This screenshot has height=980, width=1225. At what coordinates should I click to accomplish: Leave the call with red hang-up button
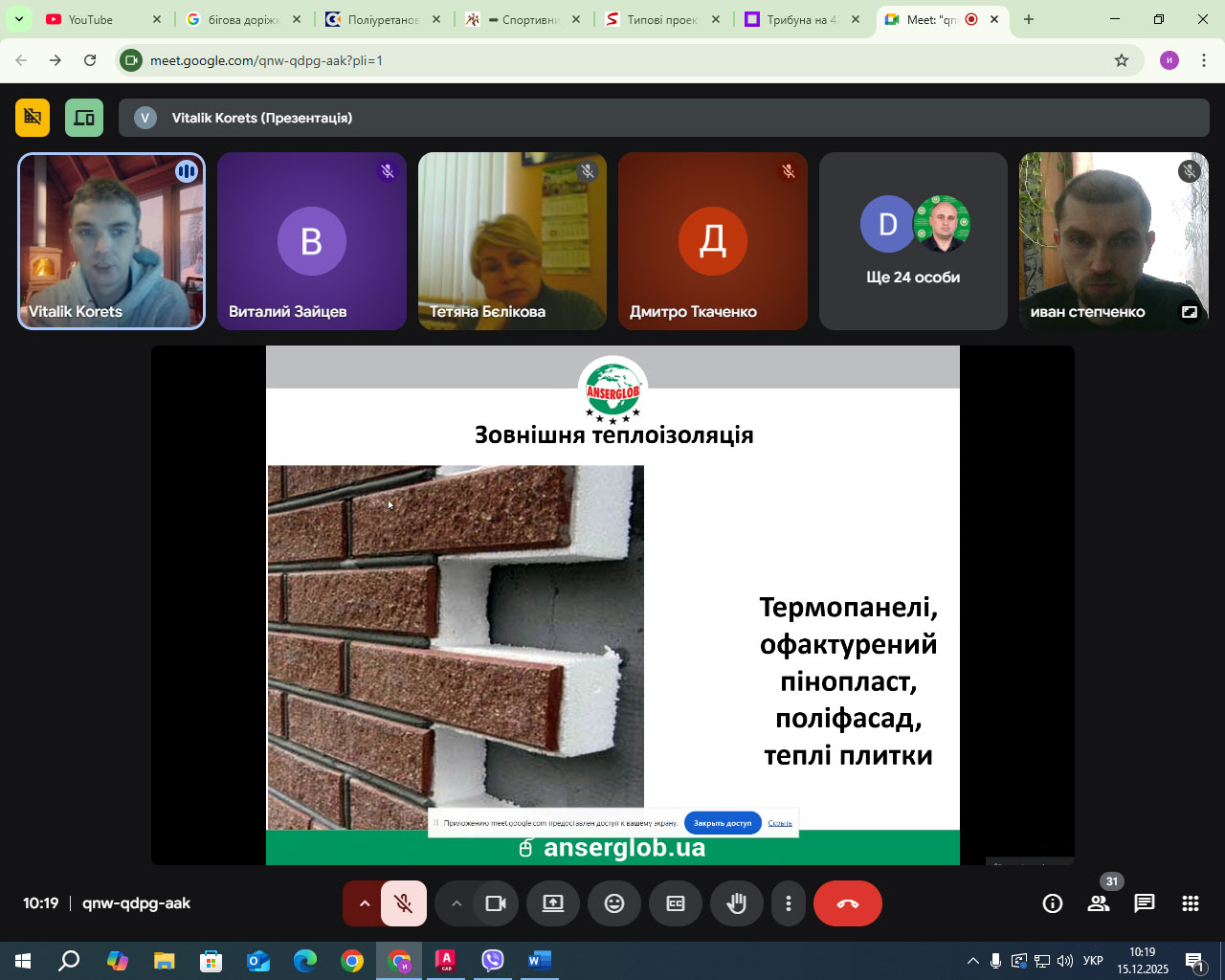pos(847,903)
